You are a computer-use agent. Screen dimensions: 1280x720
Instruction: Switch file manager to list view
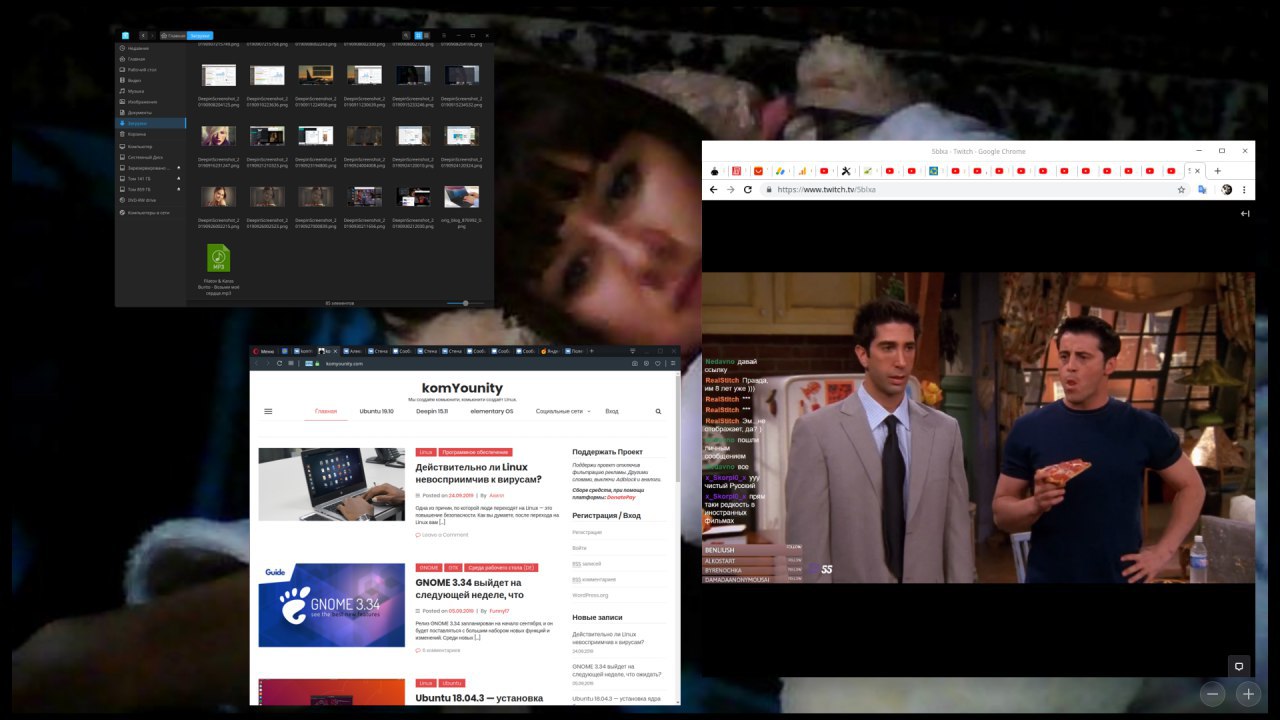point(427,36)
